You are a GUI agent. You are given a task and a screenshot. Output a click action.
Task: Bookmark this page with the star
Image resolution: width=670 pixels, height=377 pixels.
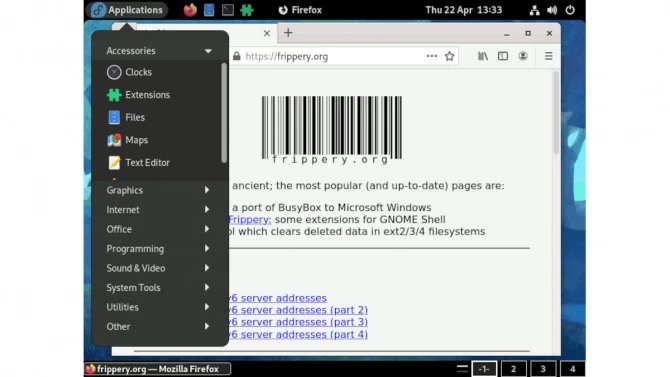tap(449, 56)
